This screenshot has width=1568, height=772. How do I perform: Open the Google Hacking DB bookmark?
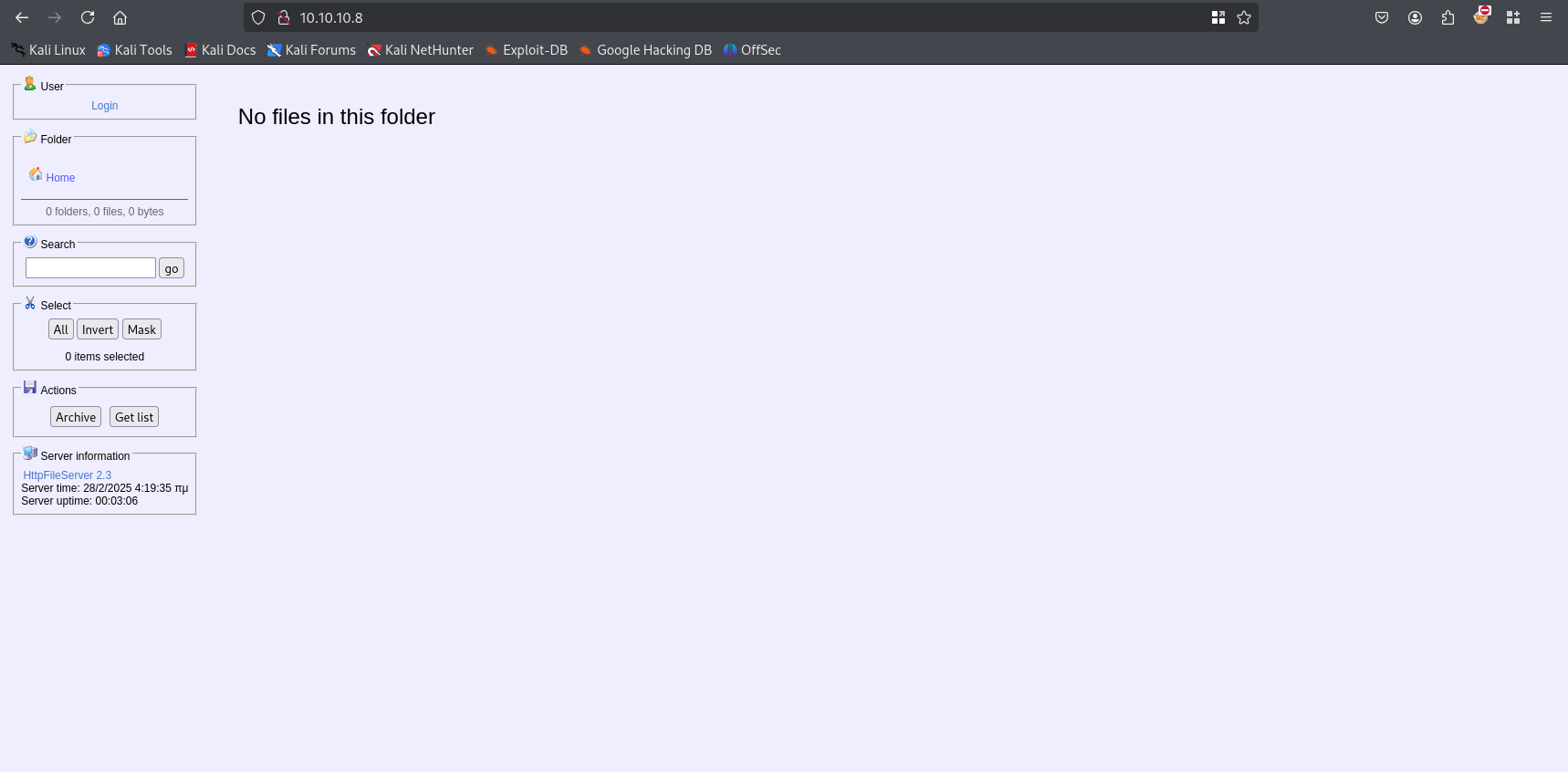coord(645,50)
